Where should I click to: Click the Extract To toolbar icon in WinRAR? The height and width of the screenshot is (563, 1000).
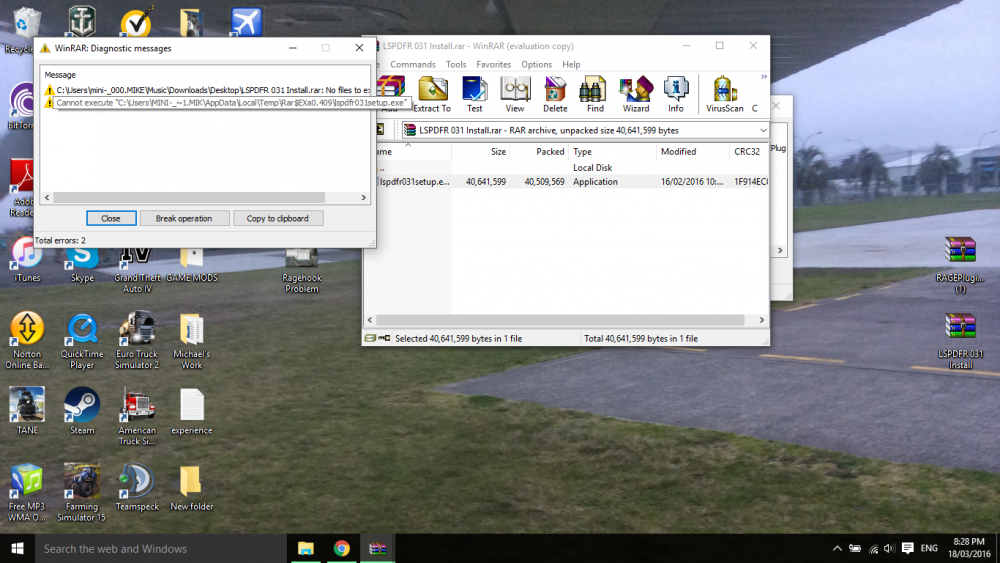click(432, 94)
